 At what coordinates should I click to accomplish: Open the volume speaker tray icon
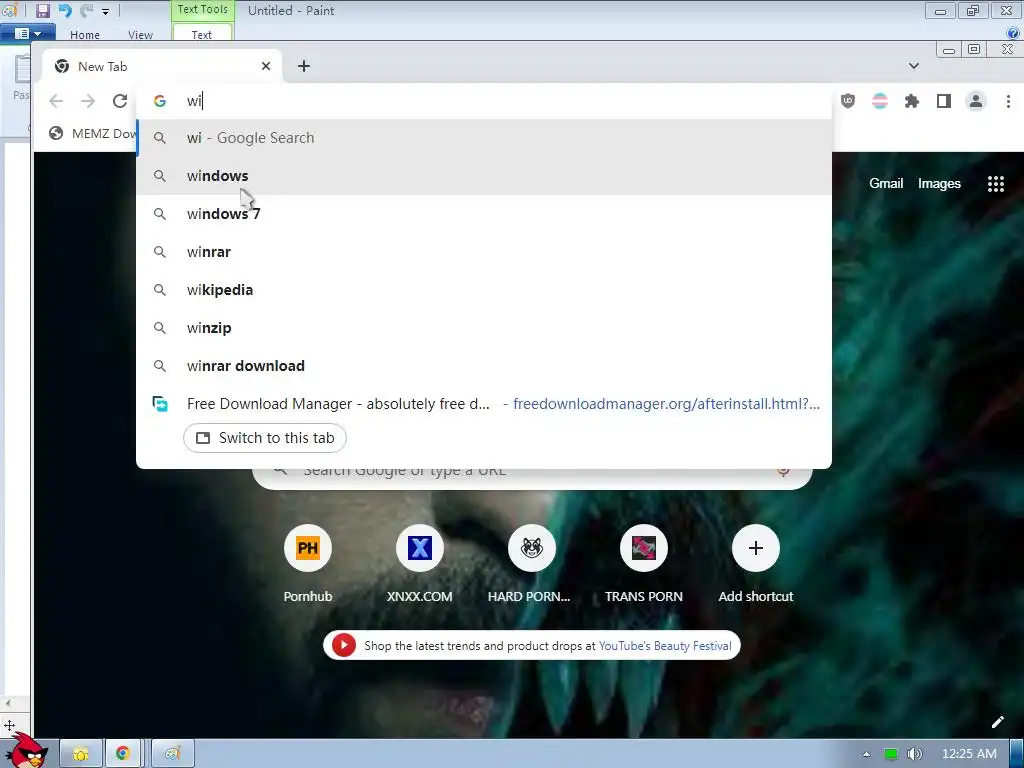(x=915, y=754)
